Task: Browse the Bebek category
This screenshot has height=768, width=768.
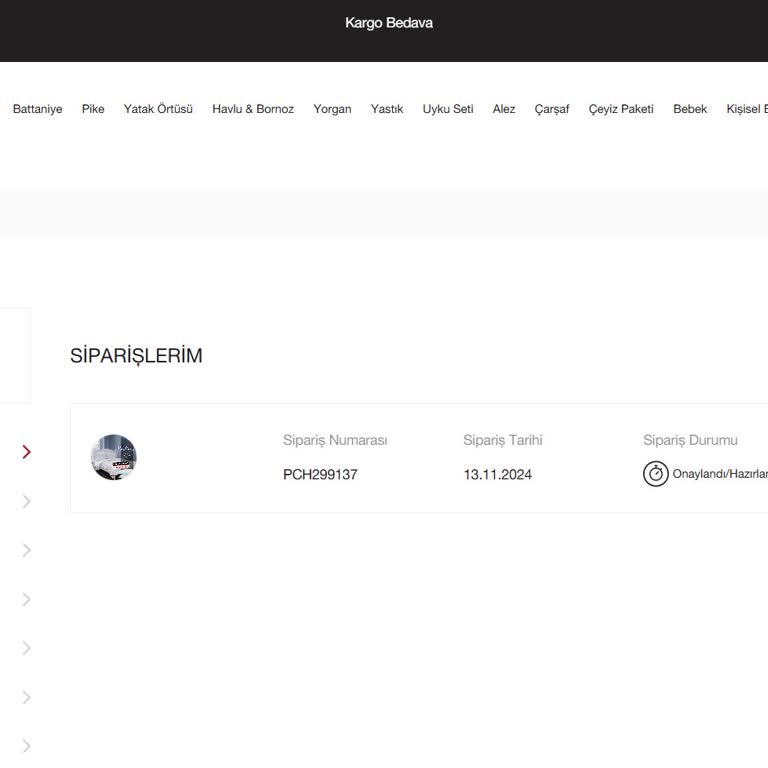Action: pos(690,109)
